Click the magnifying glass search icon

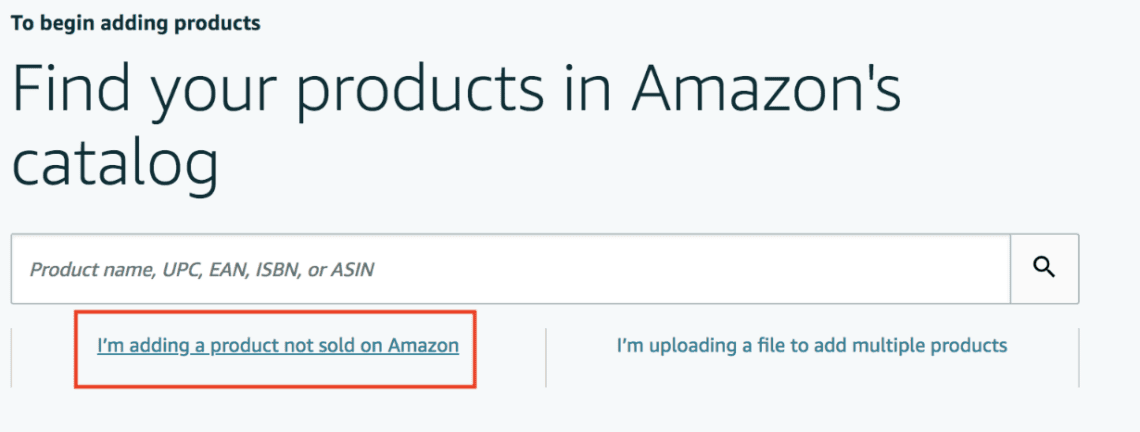point(1044,268)
